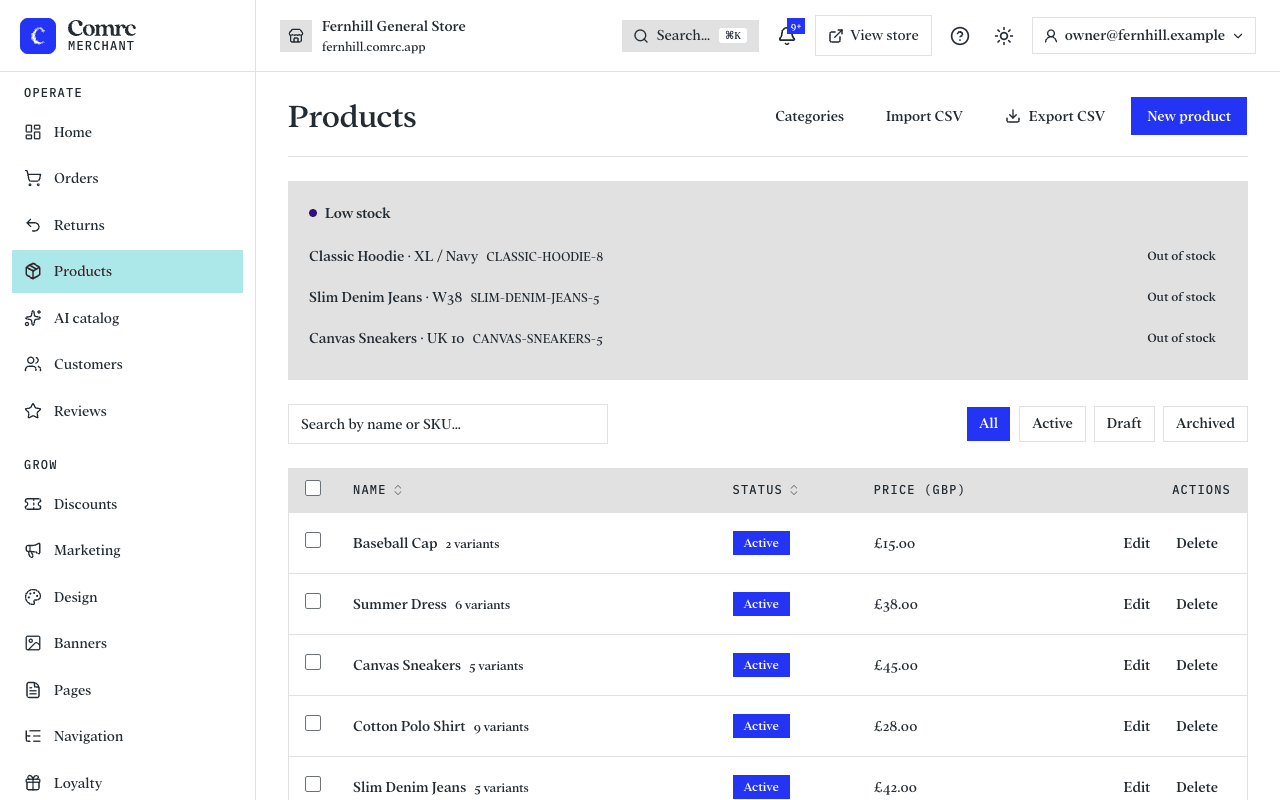
Task: Click the Home sidebar icon
Action: 33,132
